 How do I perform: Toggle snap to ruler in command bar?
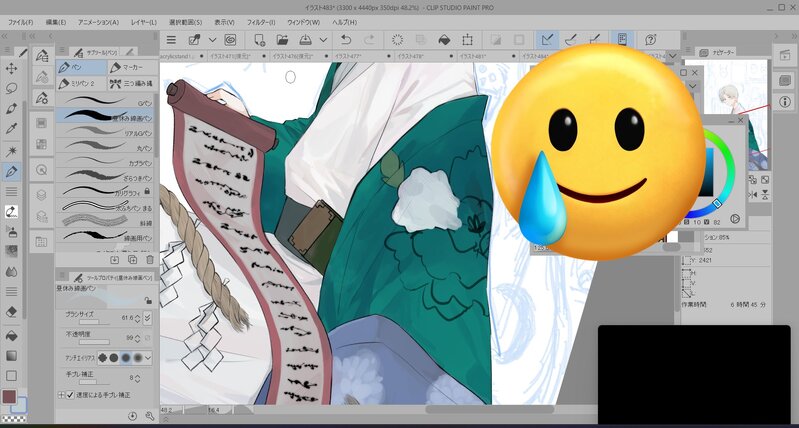[x=547, y=40]
